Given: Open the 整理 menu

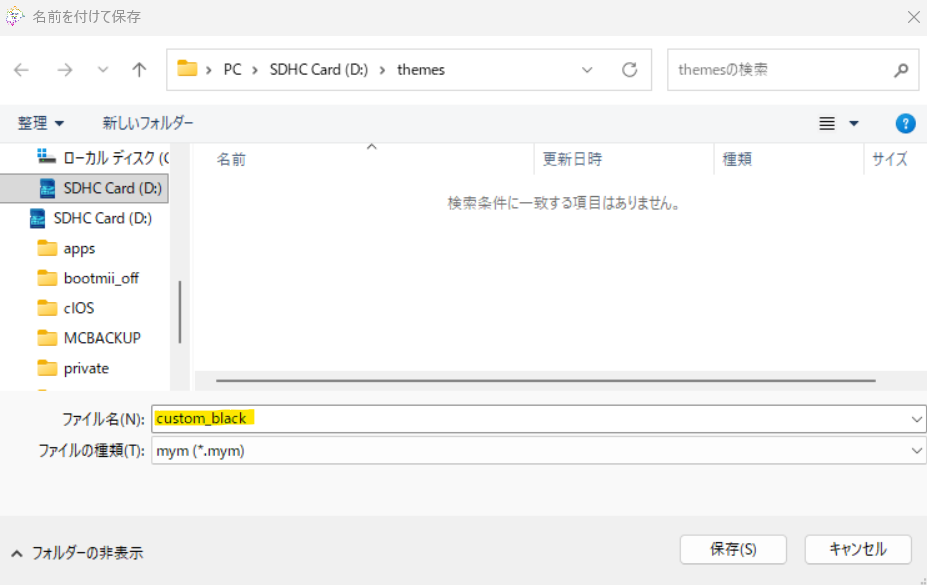Looking at the screenshot, I should coord(41,123).
